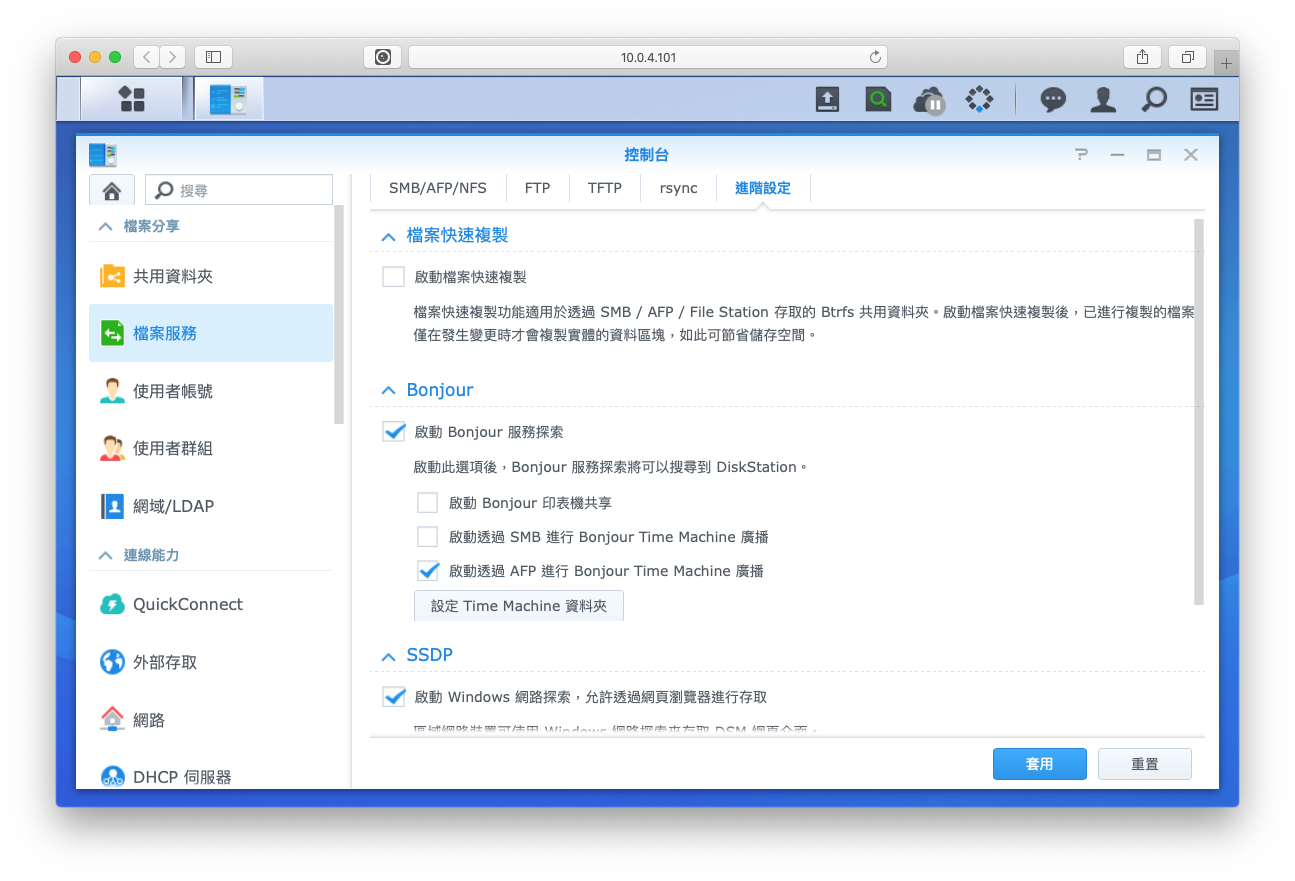The width and height of the screenshot is (1295, 881).
Task: Click the Safari privacy report shield button
Action: [x=383, y=57]
